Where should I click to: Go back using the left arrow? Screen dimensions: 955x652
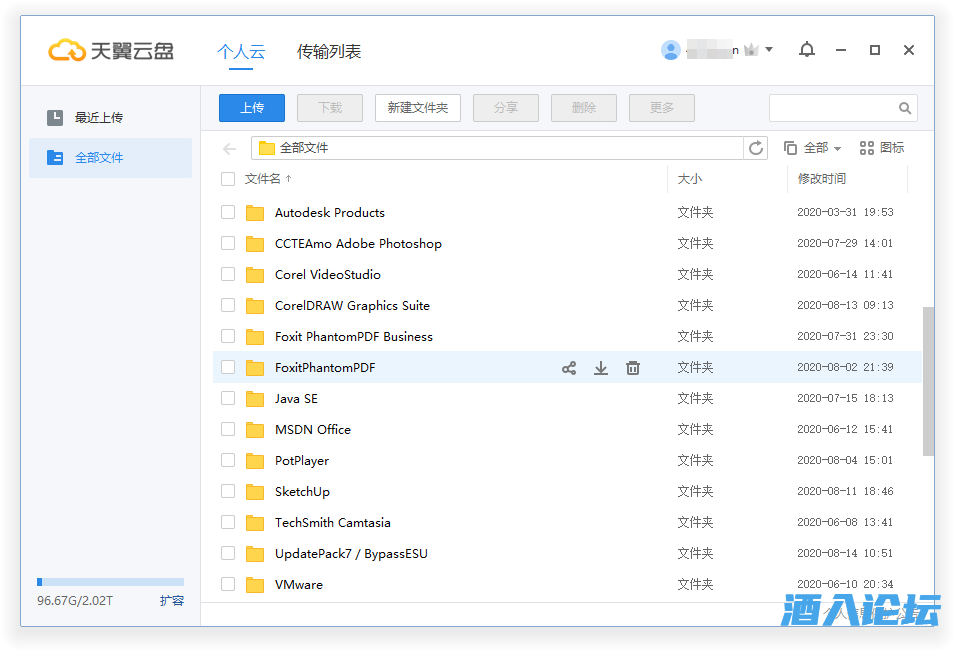click(x=230, y=149)
